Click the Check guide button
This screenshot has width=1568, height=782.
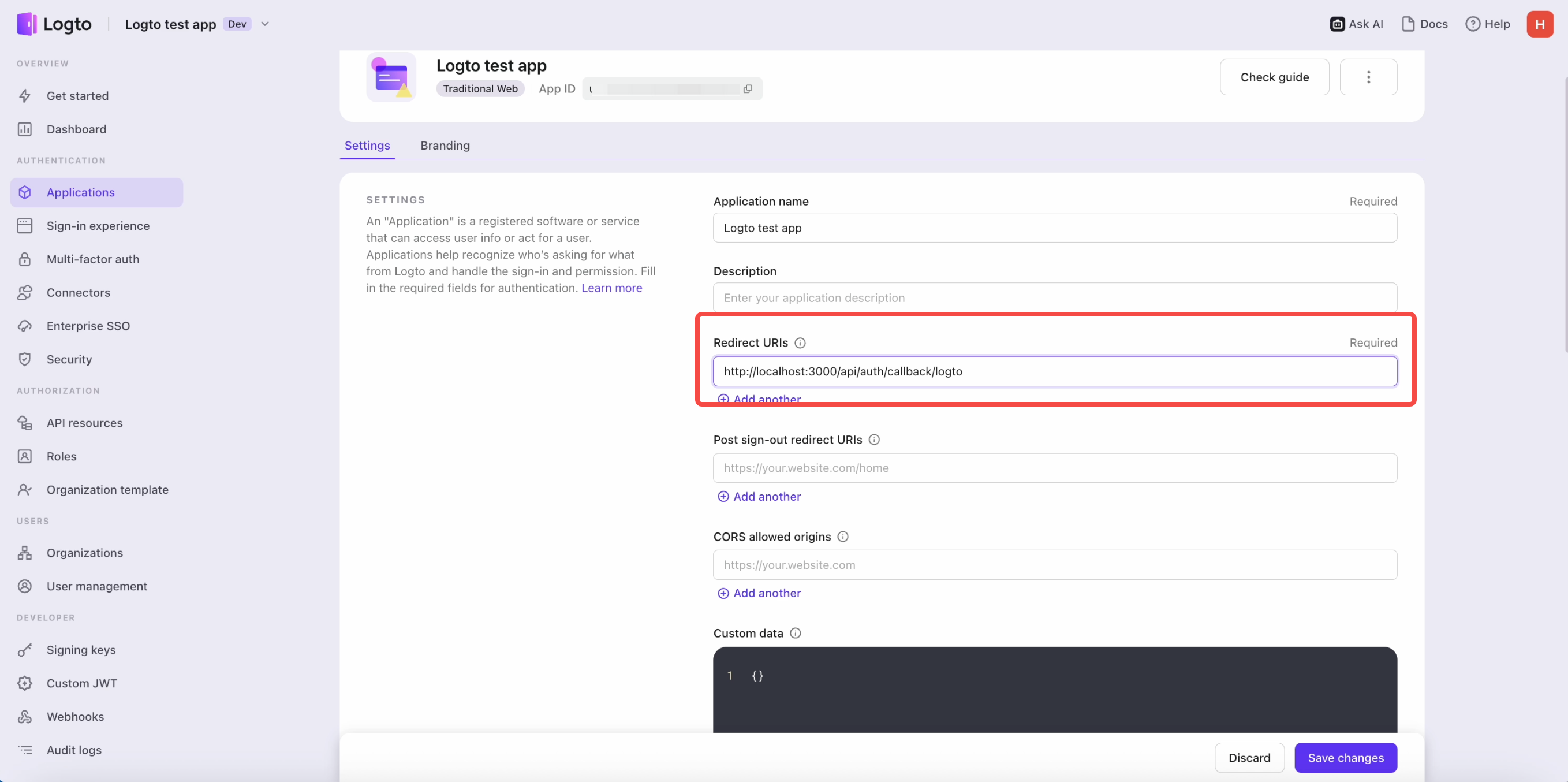pos(1275,77)
